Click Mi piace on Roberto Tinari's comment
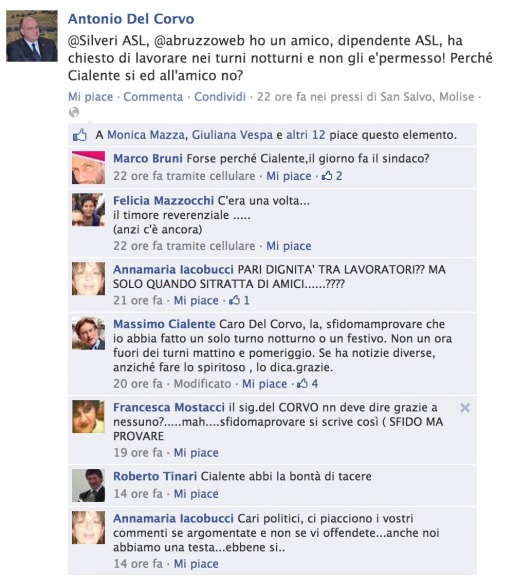The image size is (515, 576). [196, 494]
